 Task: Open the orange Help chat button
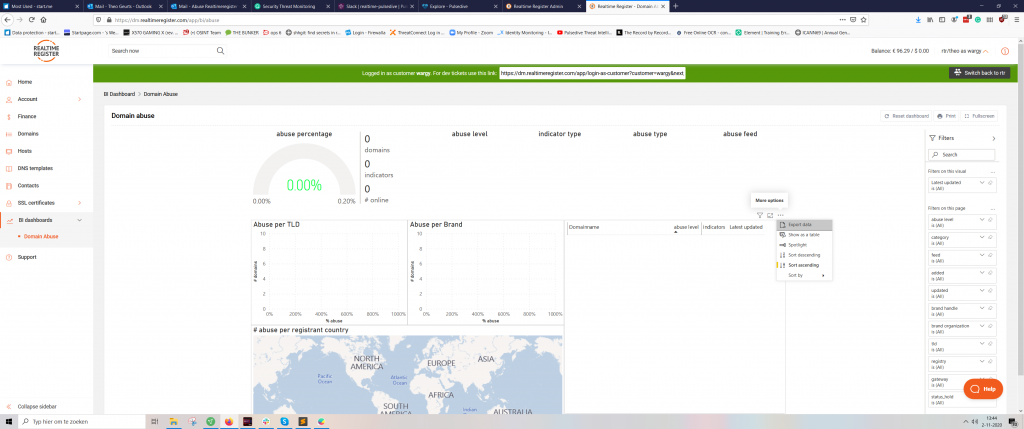(x=983, y=389)
